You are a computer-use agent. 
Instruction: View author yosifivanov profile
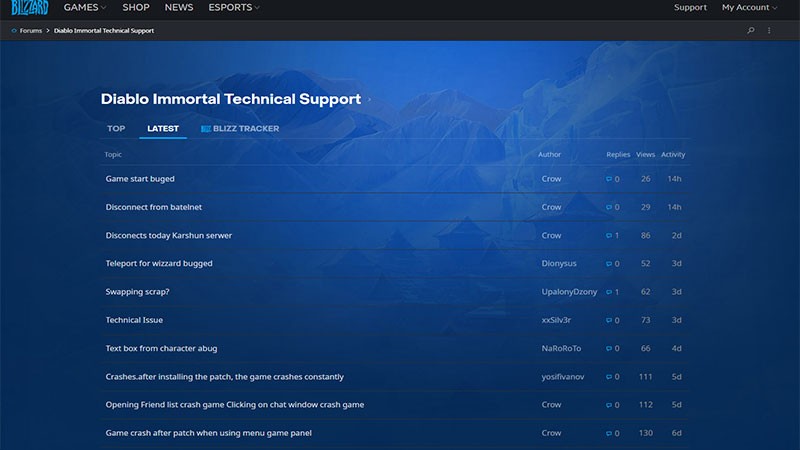coord(563,377)
